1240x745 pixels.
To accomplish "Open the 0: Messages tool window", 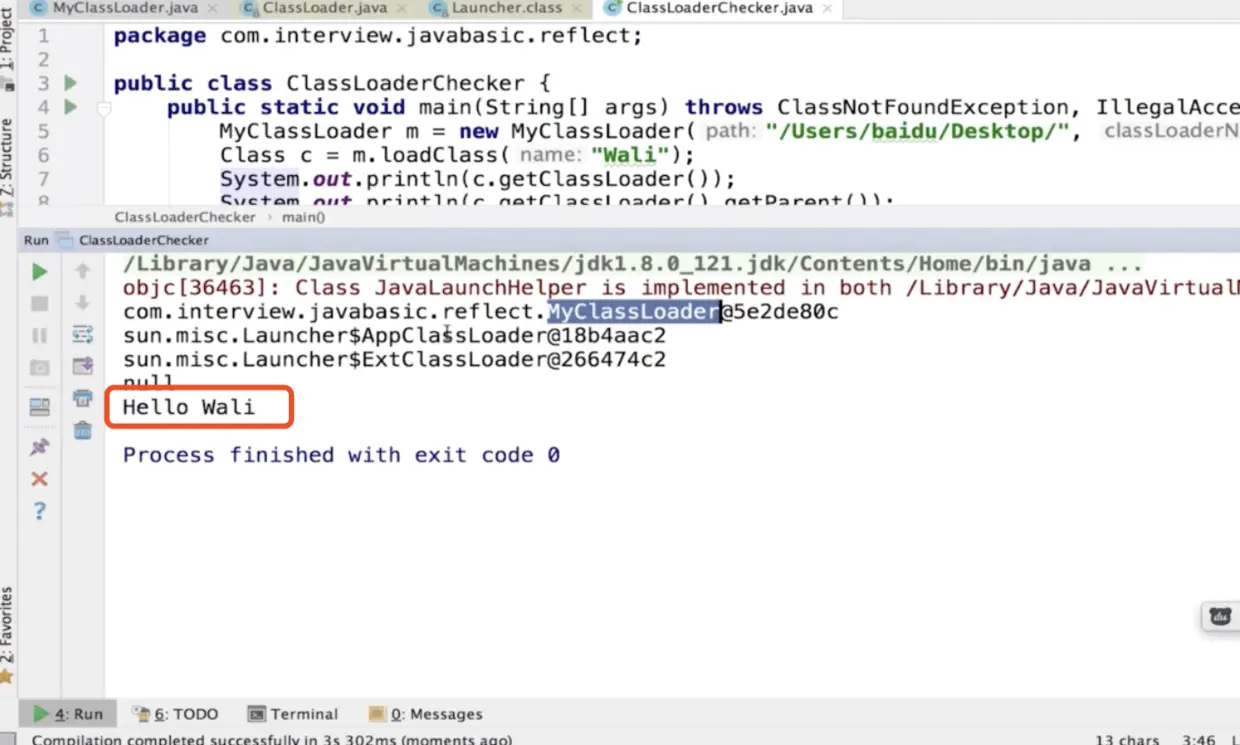I will pyautogui.click(x=425, y=714).
